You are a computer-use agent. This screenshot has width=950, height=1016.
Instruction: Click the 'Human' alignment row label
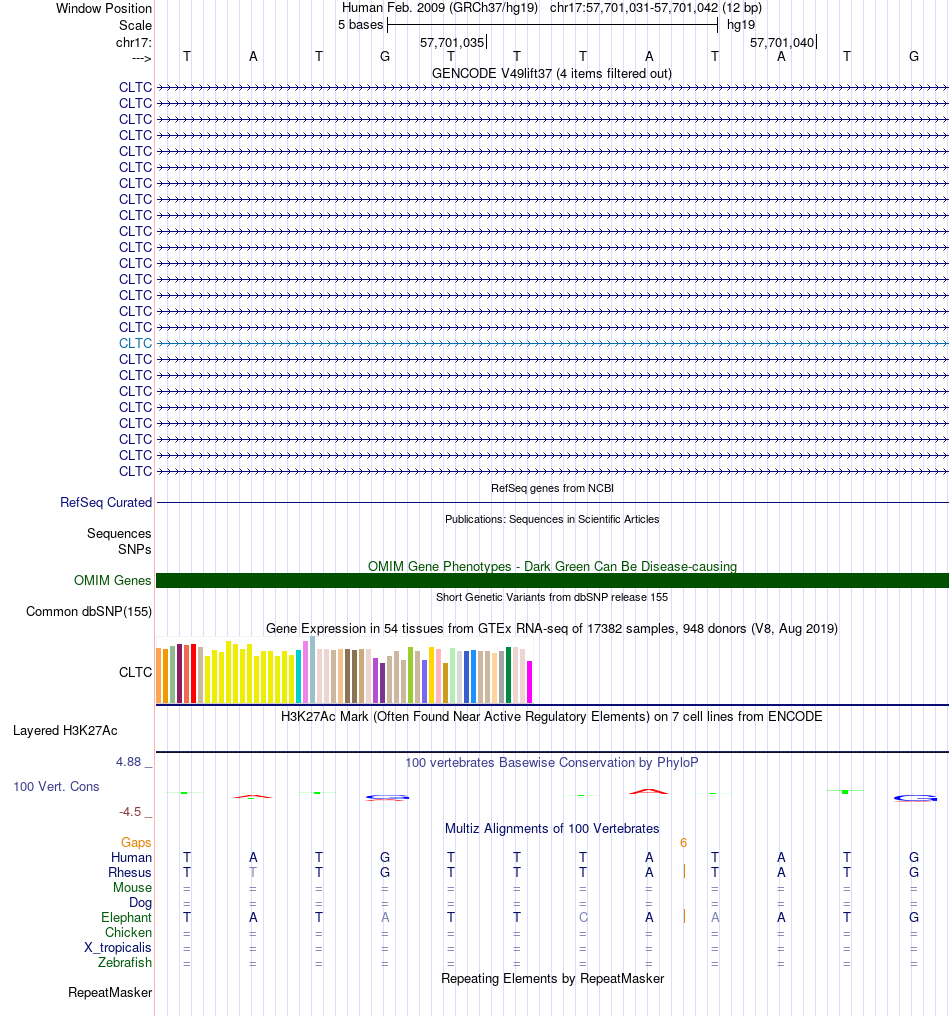point(131,857)
